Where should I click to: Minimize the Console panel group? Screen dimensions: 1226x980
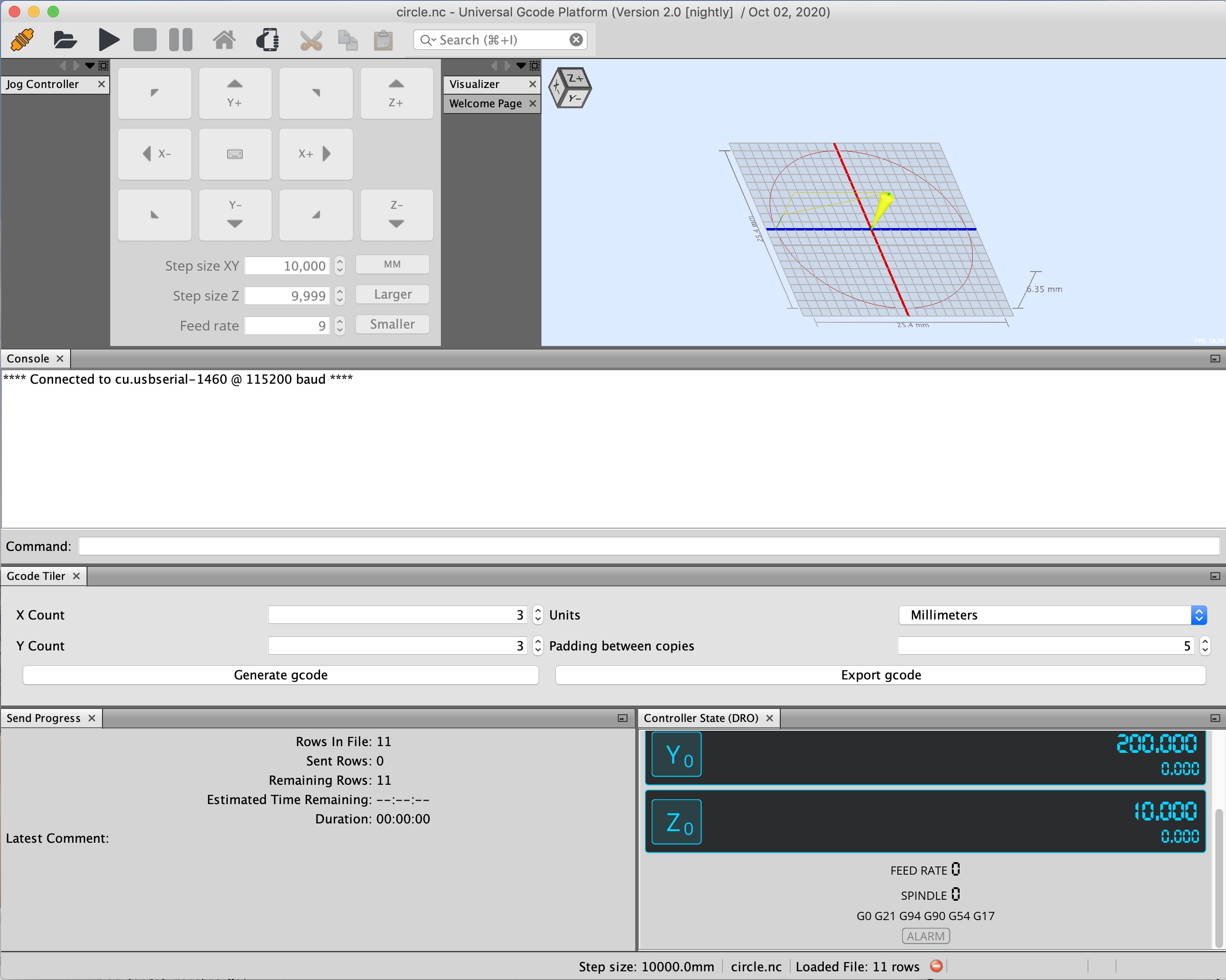(1214, 359)
